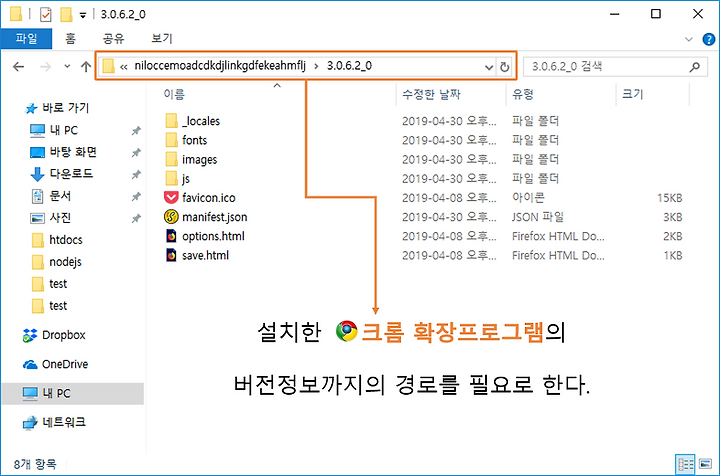Screen dimensions: 720x476
Task: Select the js folder
Action: coord(177,179)
